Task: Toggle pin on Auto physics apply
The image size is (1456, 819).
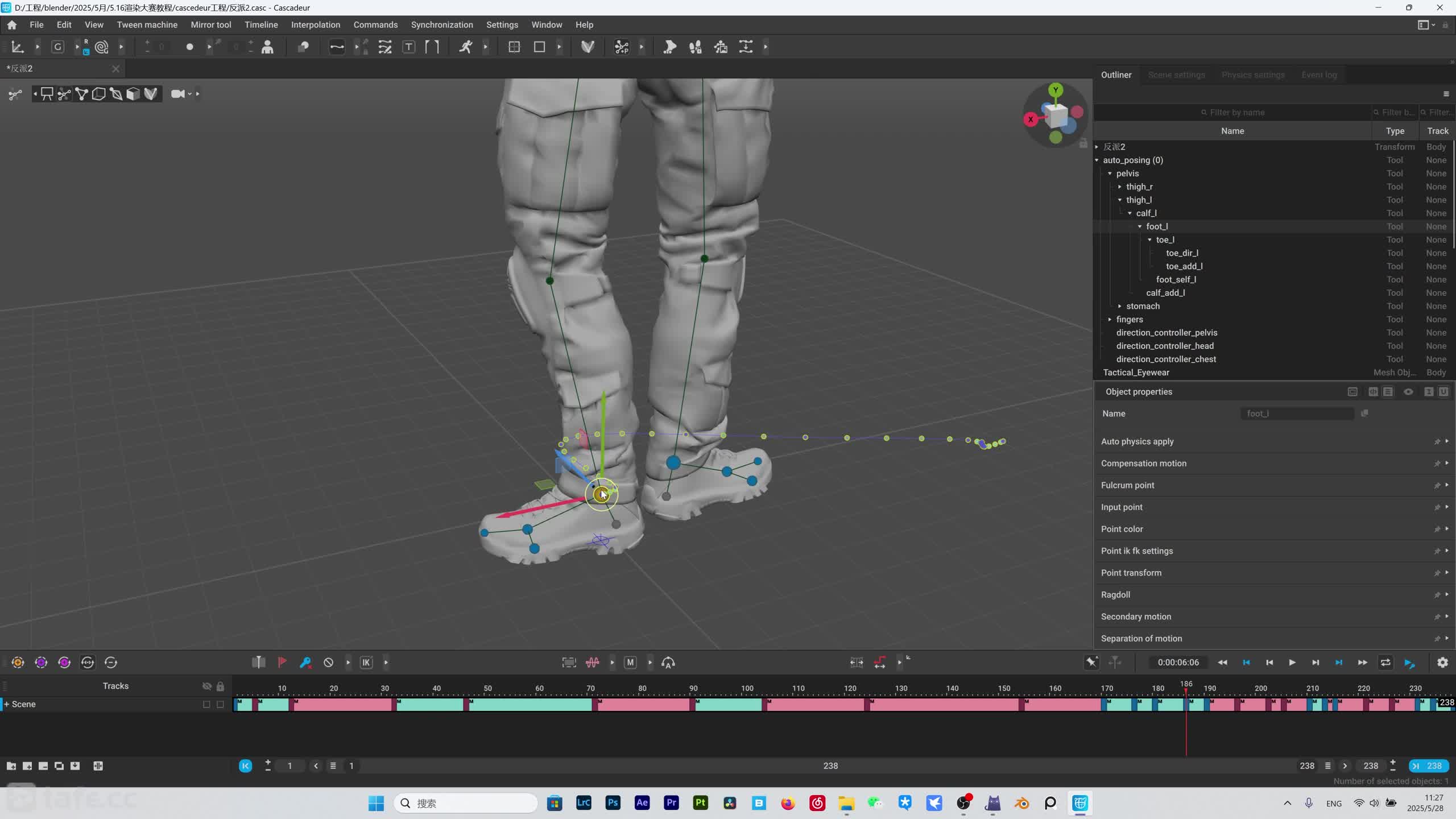Action: pyautogui.click(x=1437, y=442)
